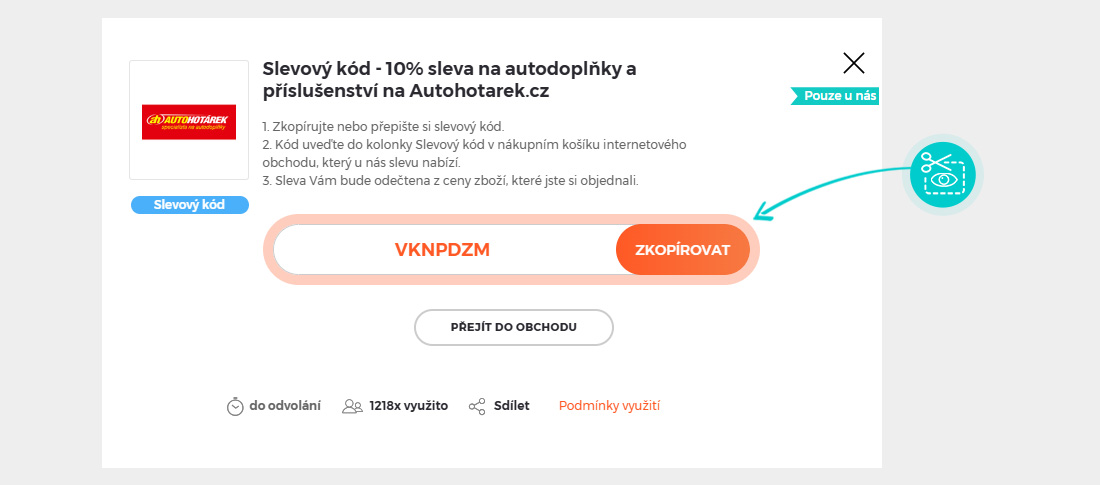Click instruction step 3 about deducted discount
The width and height of the screenshot is (1100, 485).
pos(449,181)
